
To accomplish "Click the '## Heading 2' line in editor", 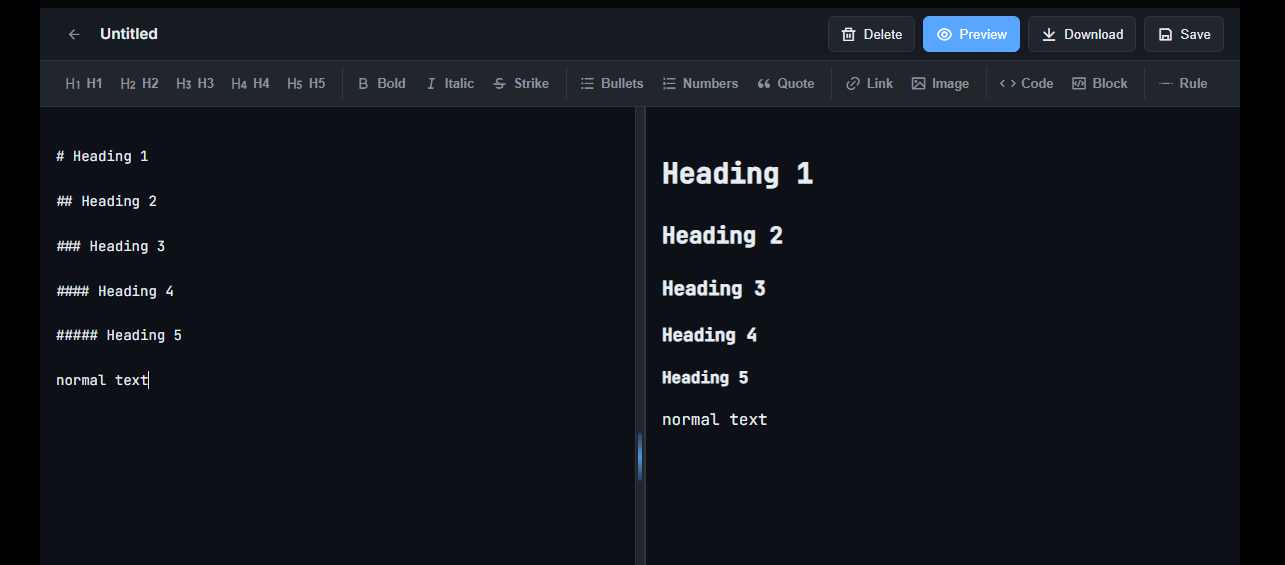I will coord(106,201).
